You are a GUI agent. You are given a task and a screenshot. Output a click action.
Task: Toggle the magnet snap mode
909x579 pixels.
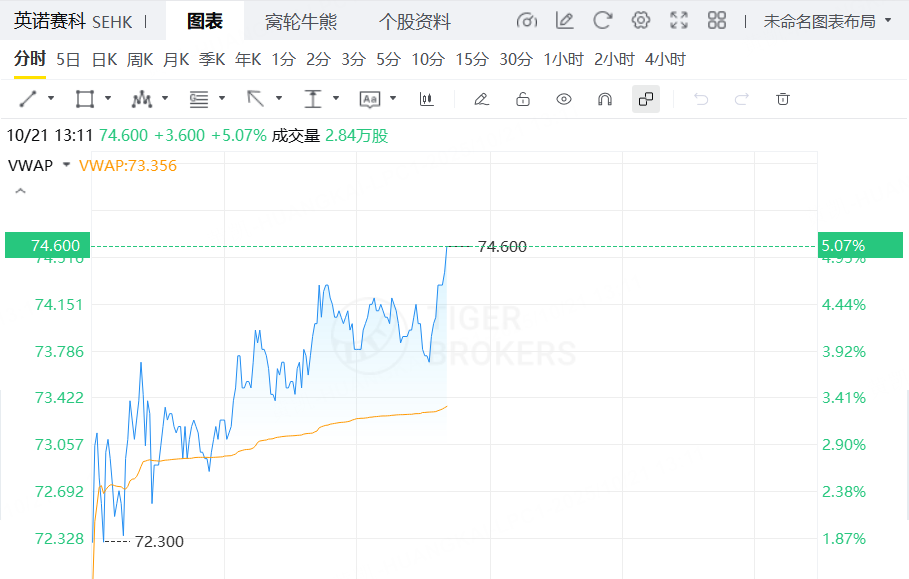point(605,99)
